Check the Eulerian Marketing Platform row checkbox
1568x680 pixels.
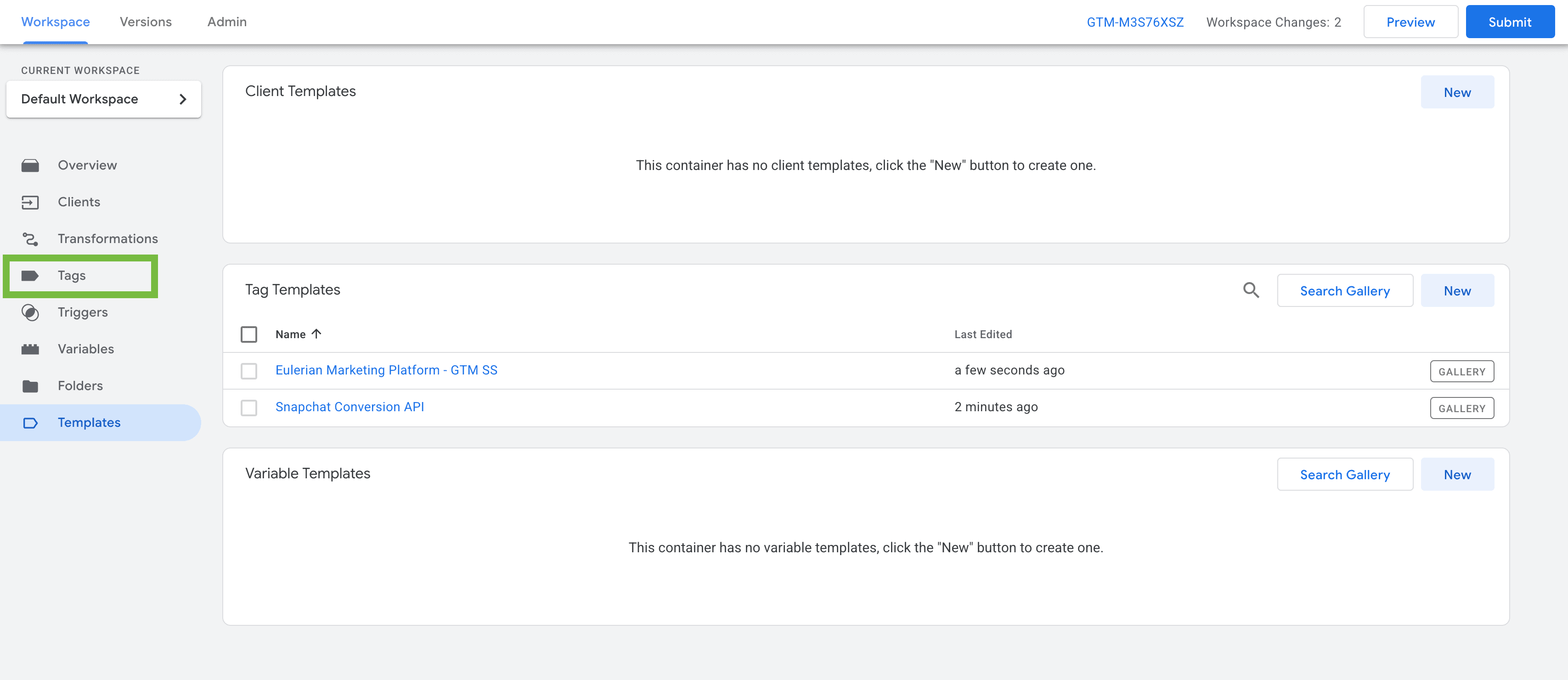coord(249,371)
